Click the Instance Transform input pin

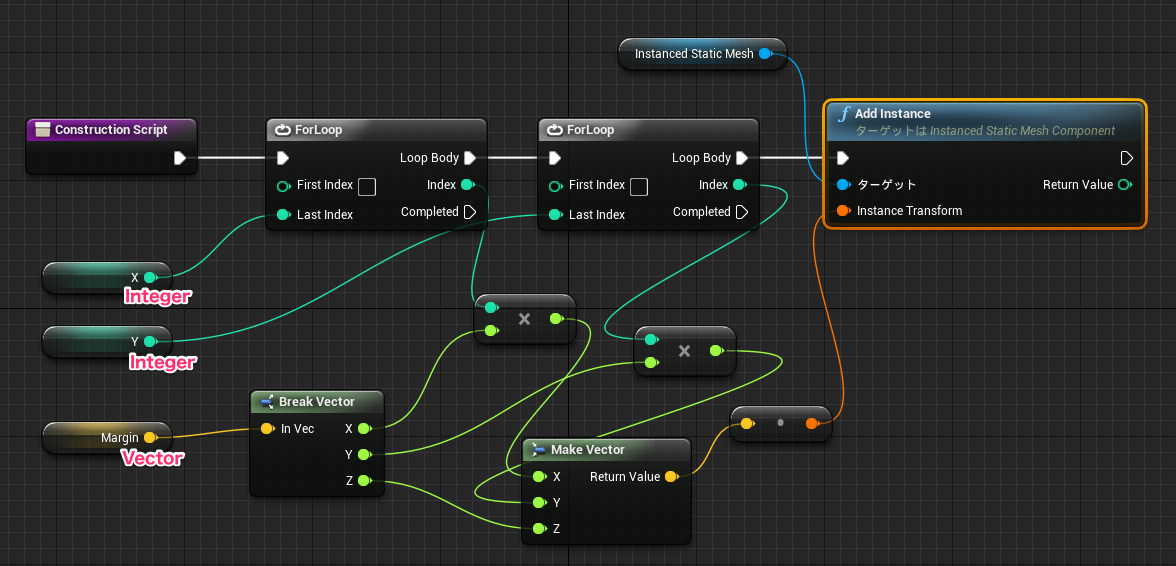tap(843, 211)
